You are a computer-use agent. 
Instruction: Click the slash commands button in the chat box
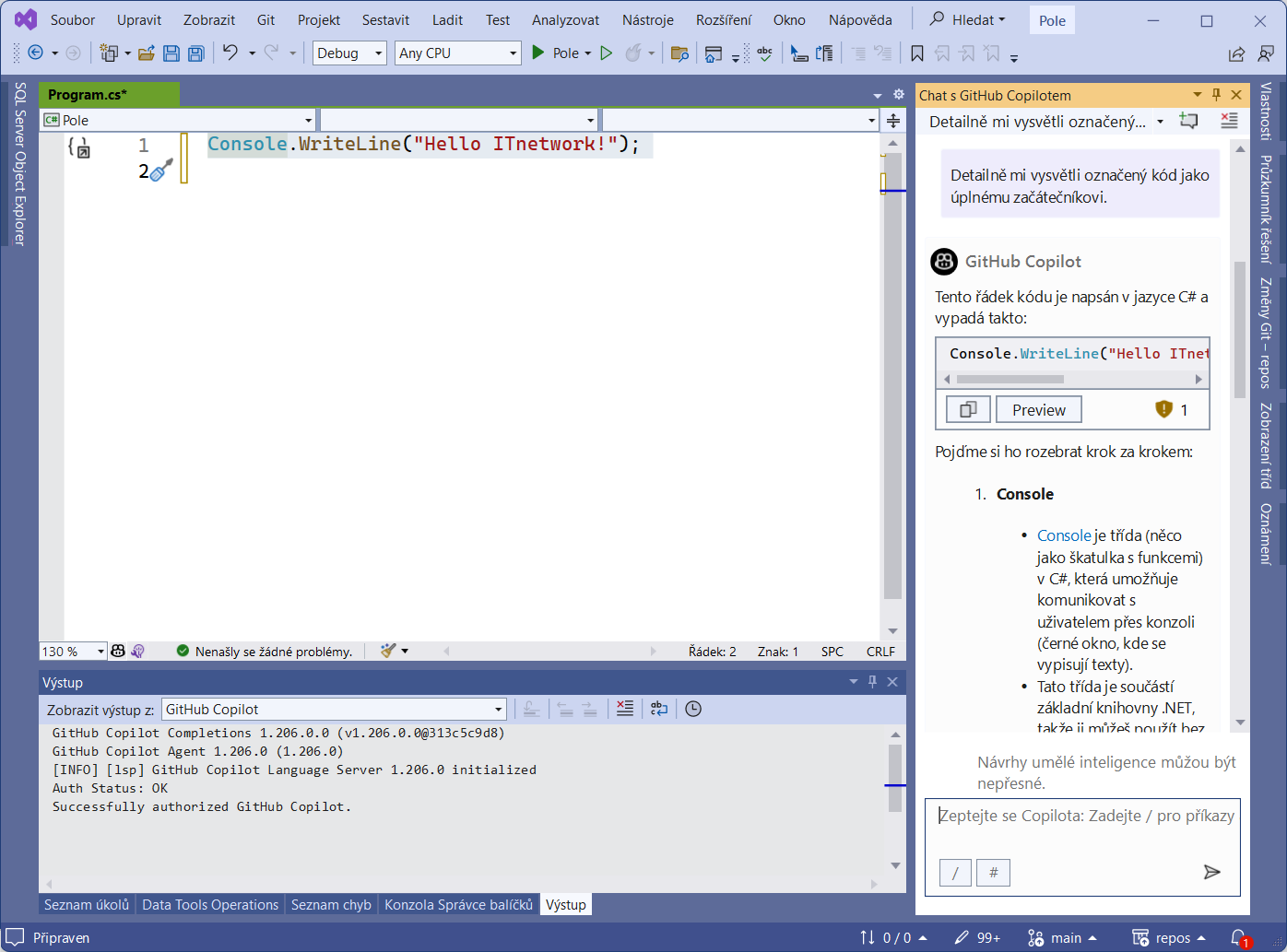point(955,872)
